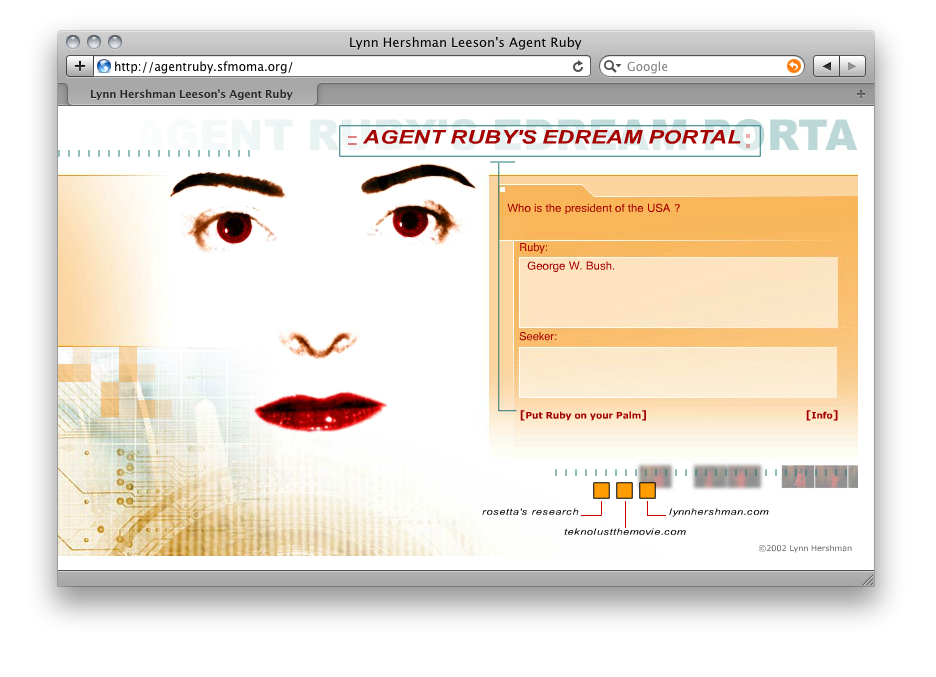This screenshot has height=677, width=936.
Task: Go forward with the right arrow button
Action: click(x=852, y=66)
